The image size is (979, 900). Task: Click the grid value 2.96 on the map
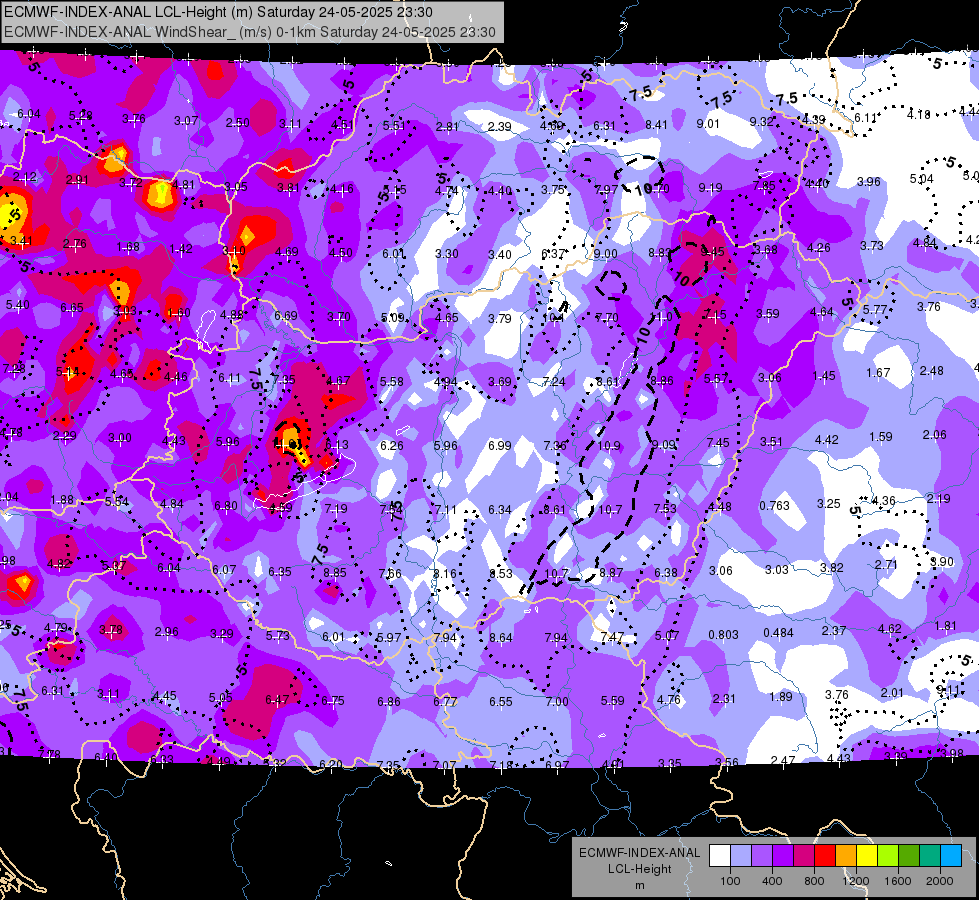pos(166,631)
